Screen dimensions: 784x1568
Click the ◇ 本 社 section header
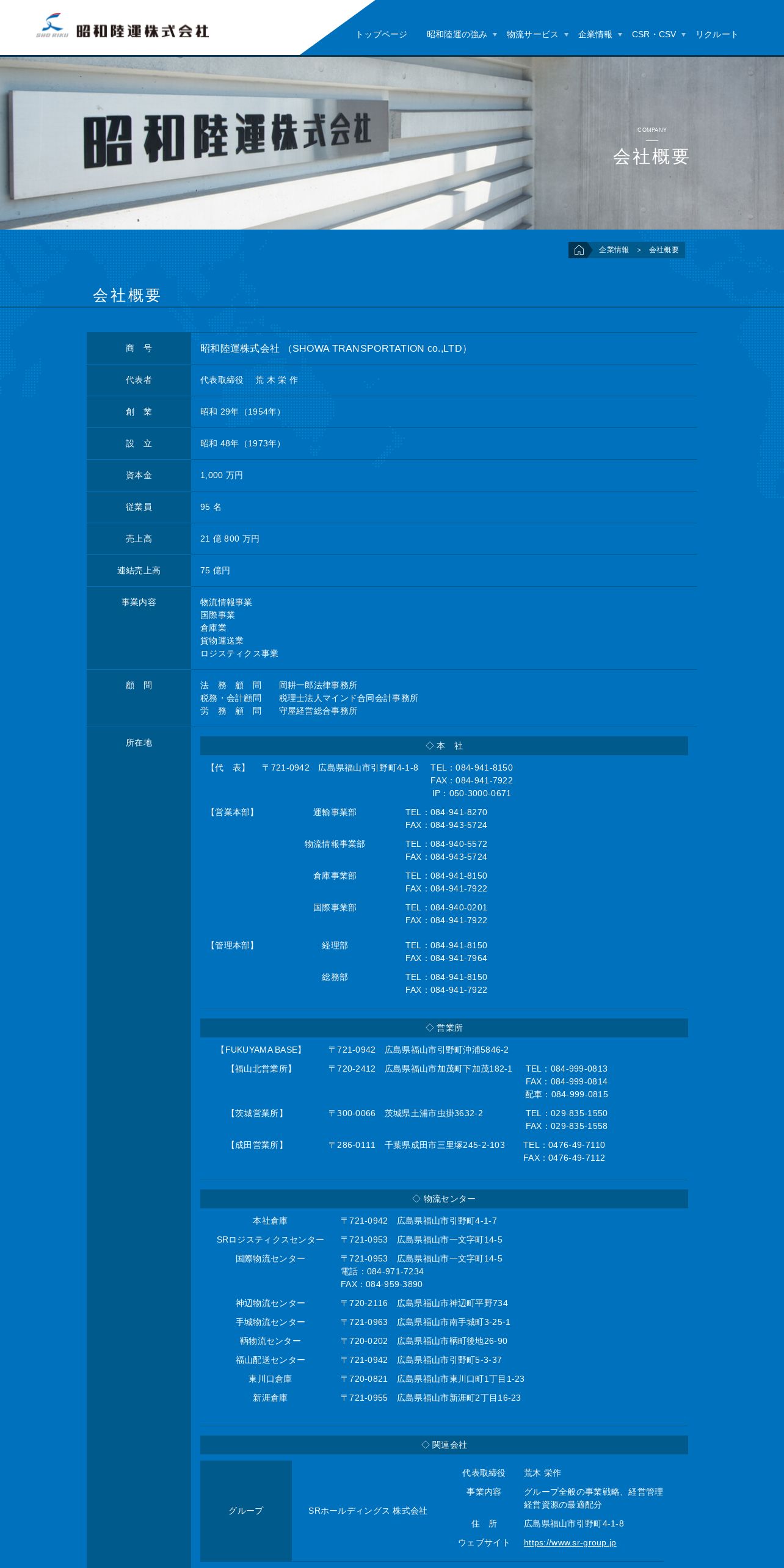pyautogui.click(x=444, y=746)
